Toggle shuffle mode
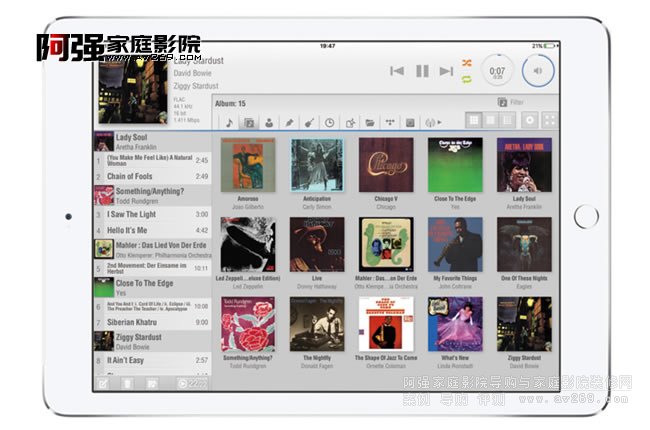The image size is (650, 430). click(466, 63)
